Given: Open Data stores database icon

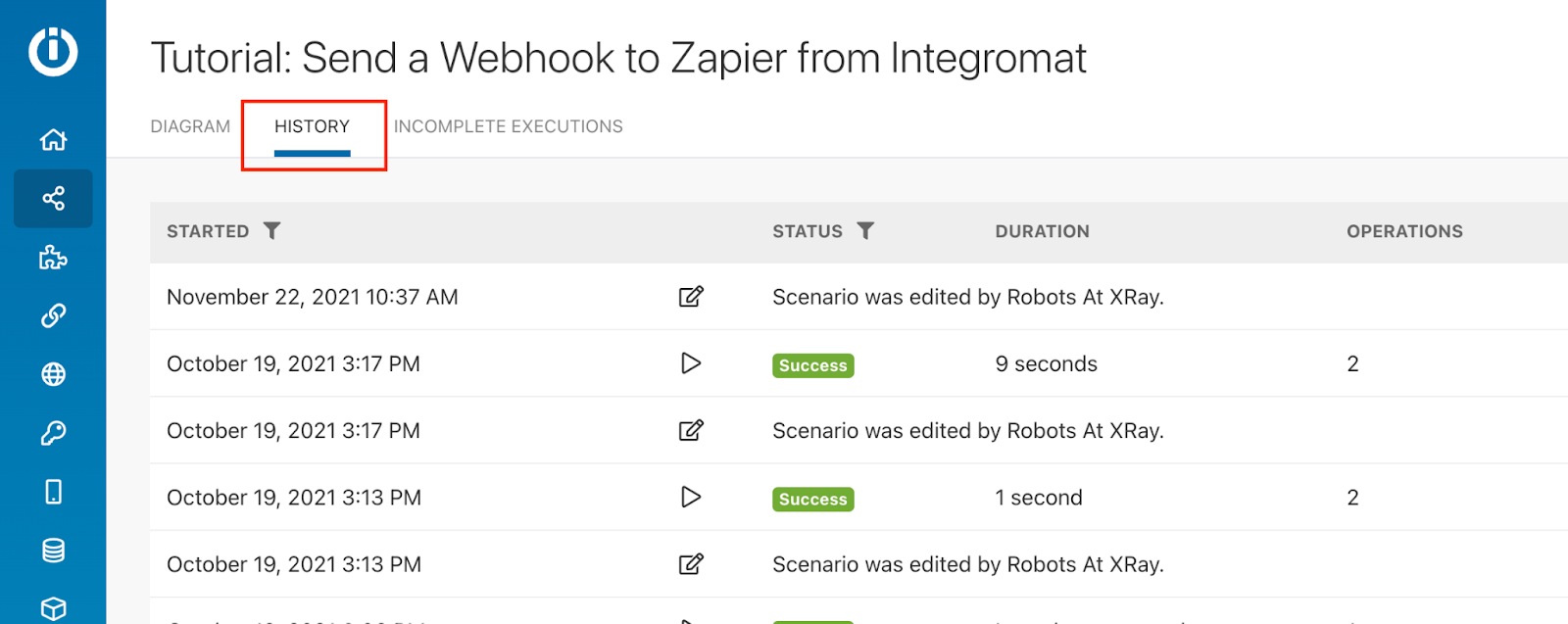Looking at the screenshot, I should [53, 551].
